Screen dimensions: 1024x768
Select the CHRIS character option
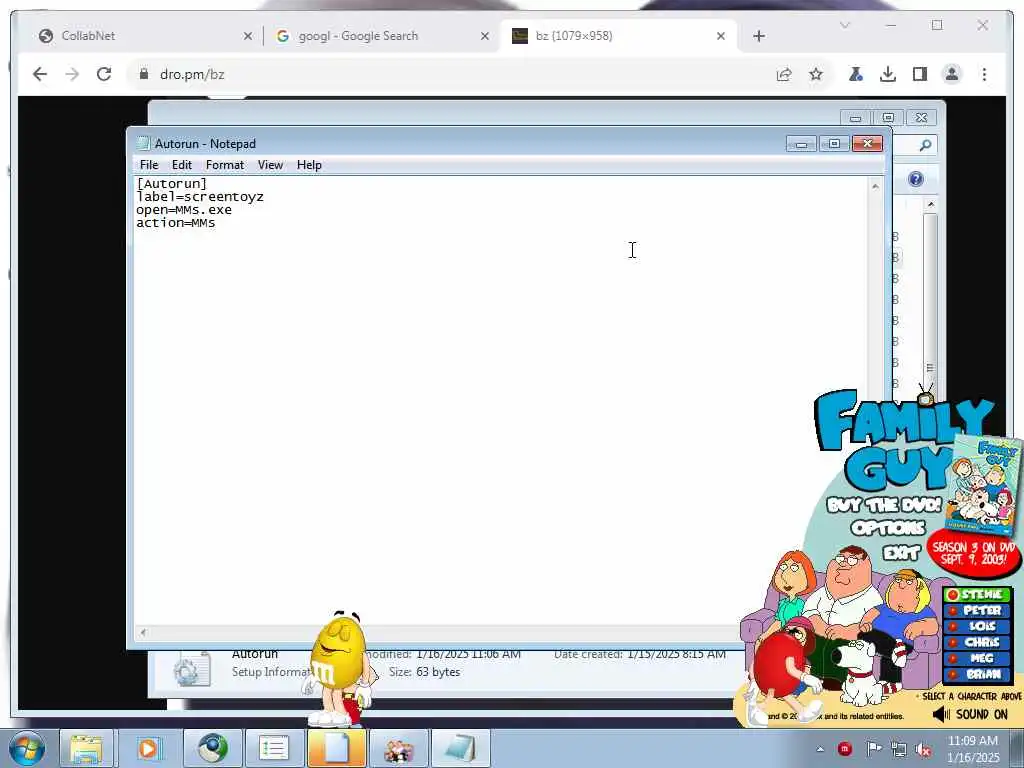977,643
